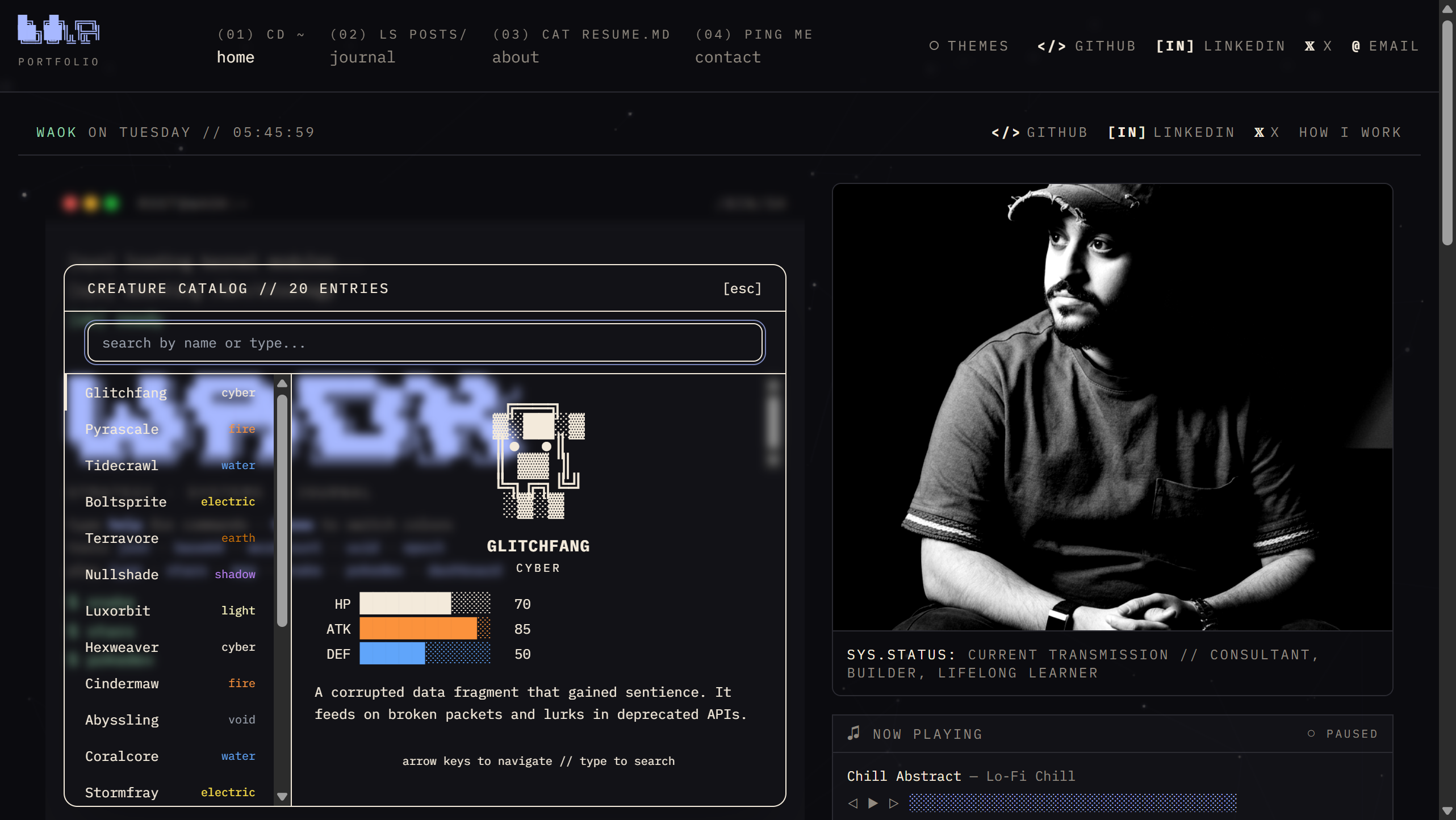Skip to the next track
Image resolution: width=1456 pixels, height=820 pixels.
[x=893, y=803]
